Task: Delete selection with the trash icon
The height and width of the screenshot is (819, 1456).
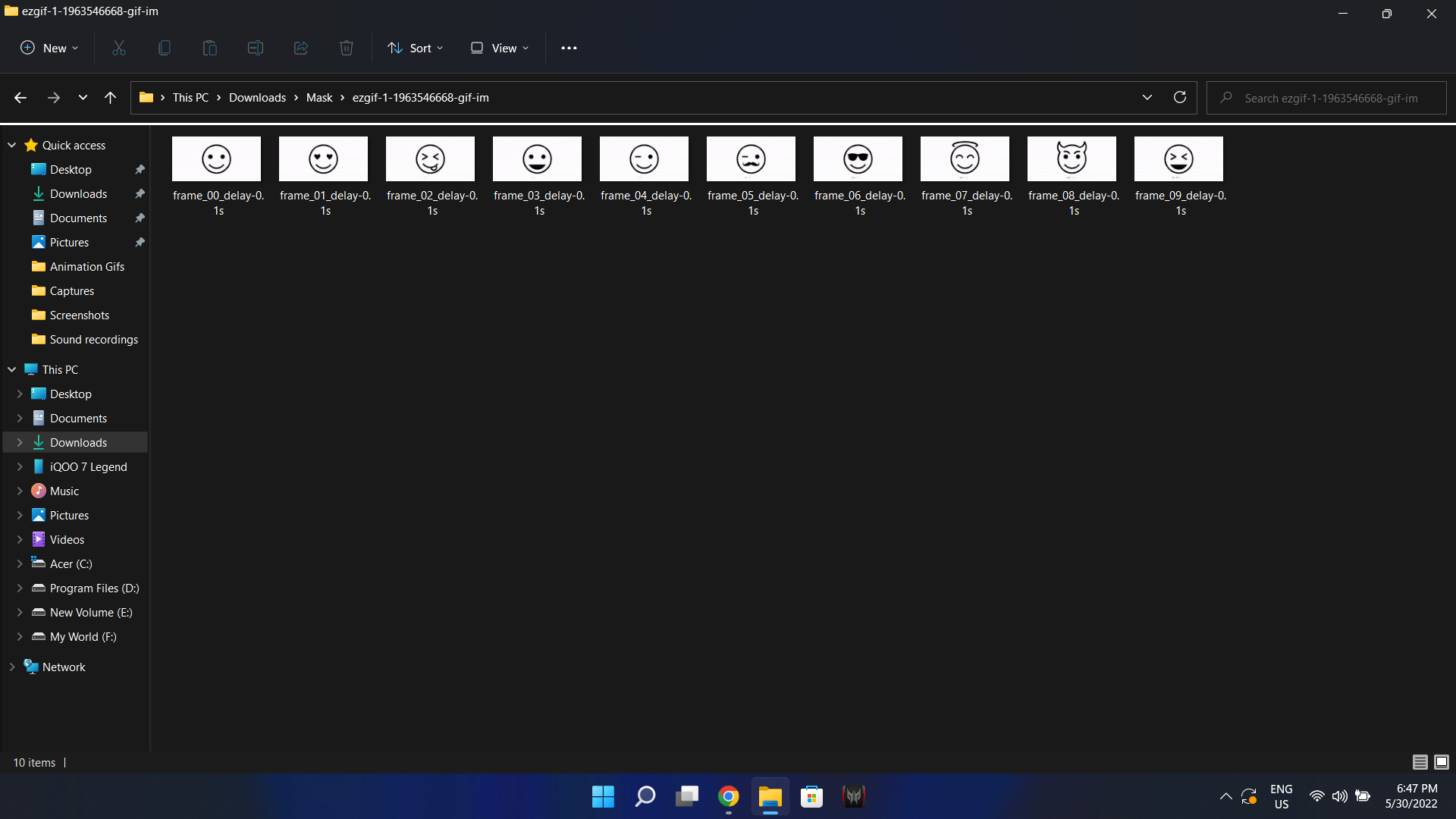Action: tap(347, 47)
